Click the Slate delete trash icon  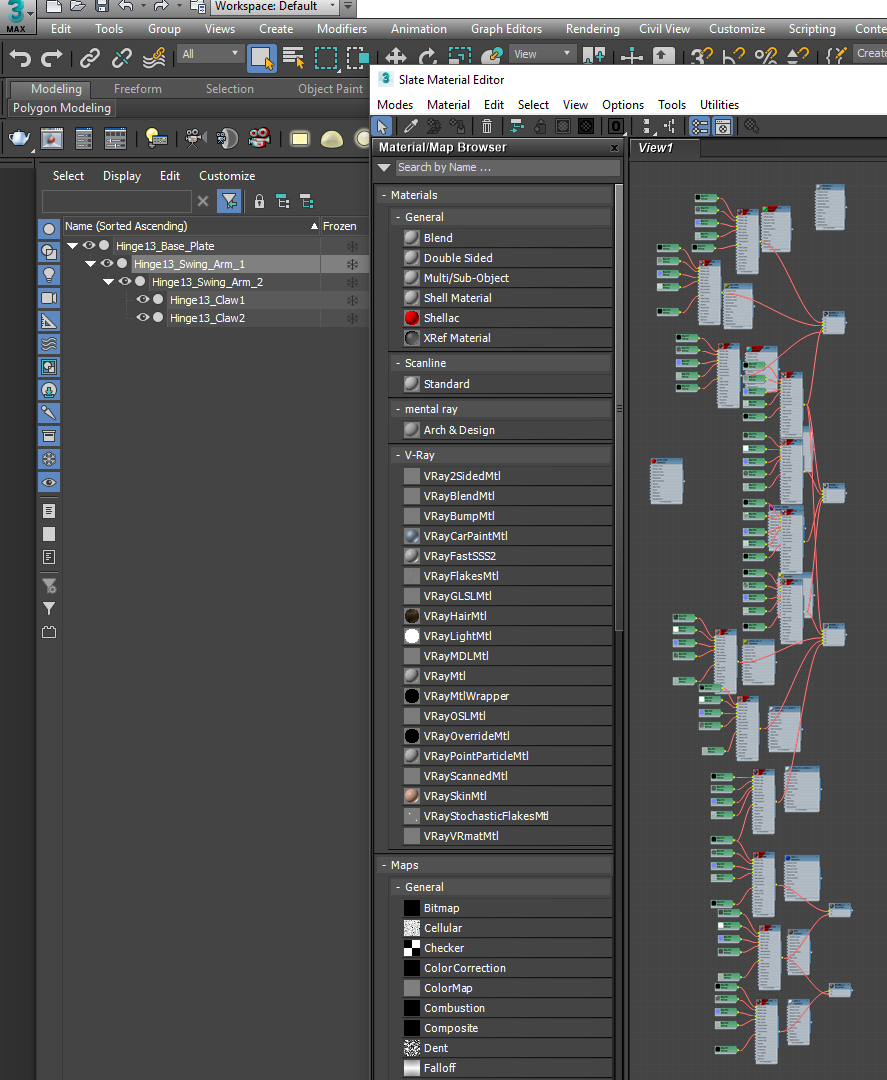coord(487,126)
